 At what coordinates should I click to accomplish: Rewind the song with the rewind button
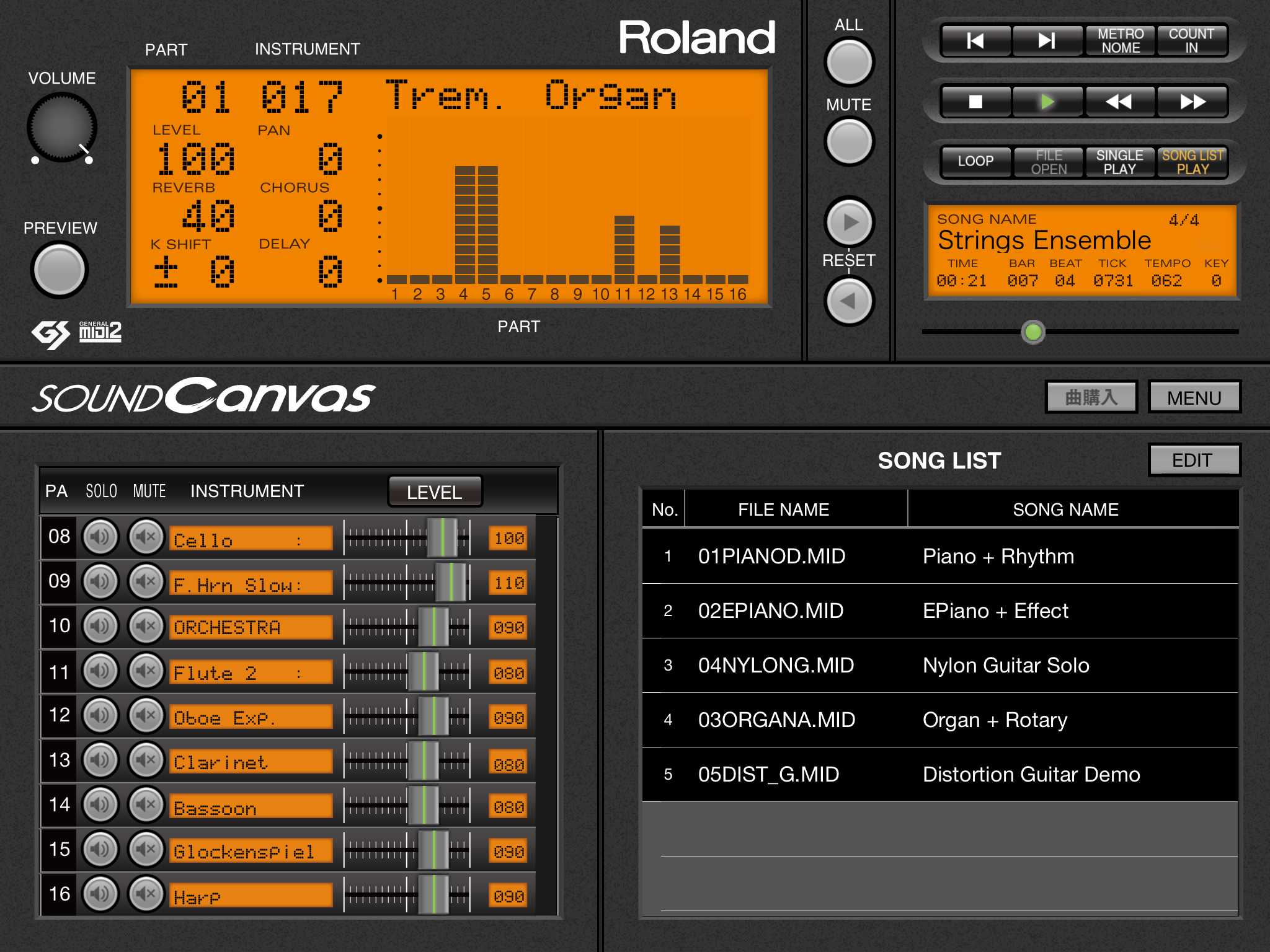tap(1119, 102)
